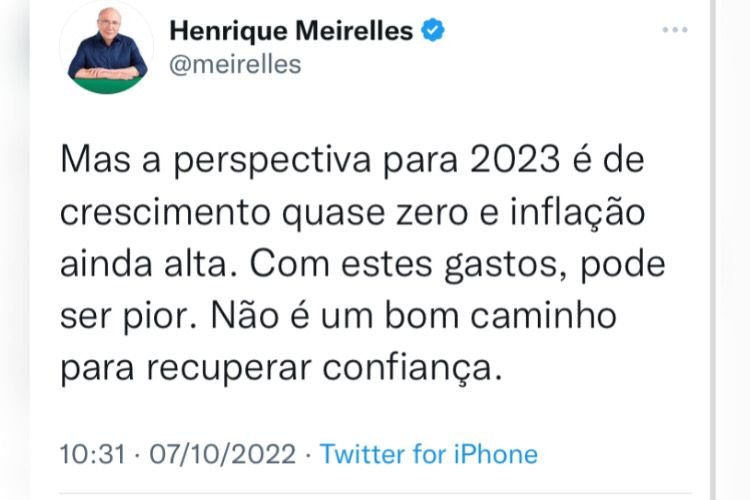Viewport: 750px width, 500px height.
Task: Click the Twitter for iPhone source link
Action: click(429, 454)
